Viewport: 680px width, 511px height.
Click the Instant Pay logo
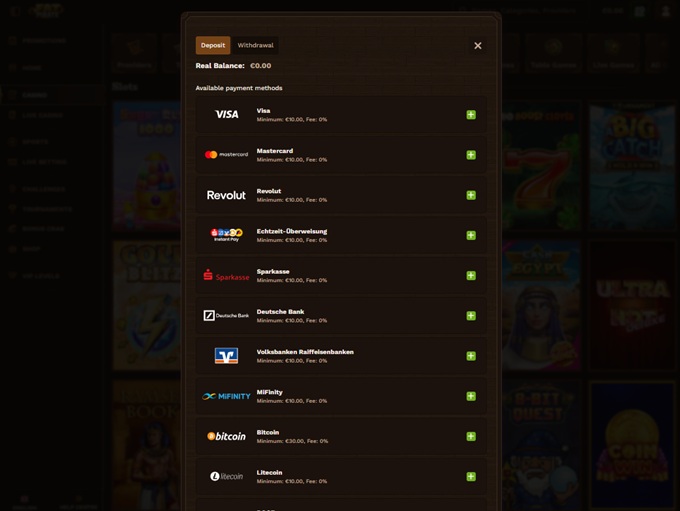click(x=226, y=235)
